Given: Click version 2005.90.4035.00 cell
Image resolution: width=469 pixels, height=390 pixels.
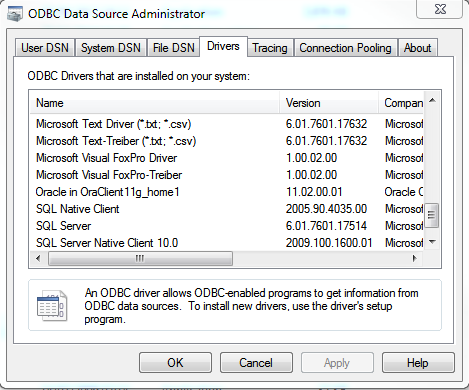Looking at the screenshot, I should click(326, 209).
